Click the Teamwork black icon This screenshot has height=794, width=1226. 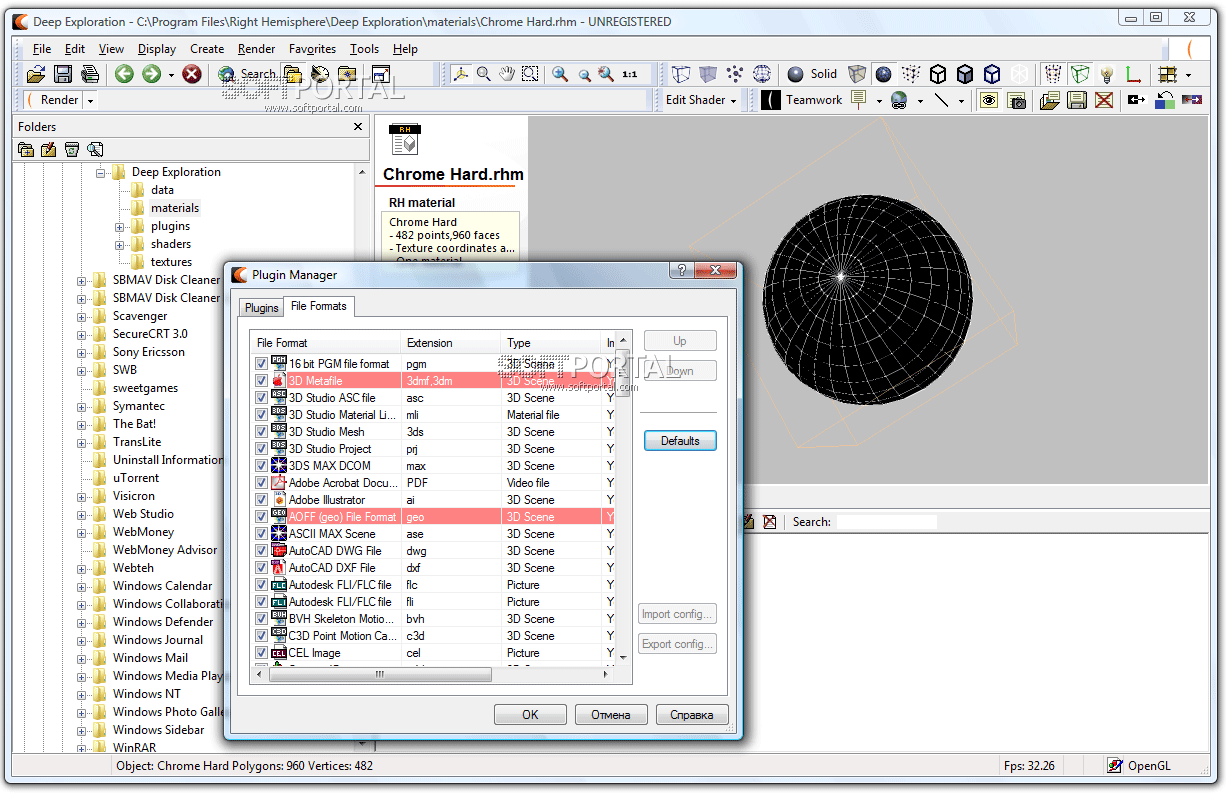pyautogui.click(x=770, y=100)
